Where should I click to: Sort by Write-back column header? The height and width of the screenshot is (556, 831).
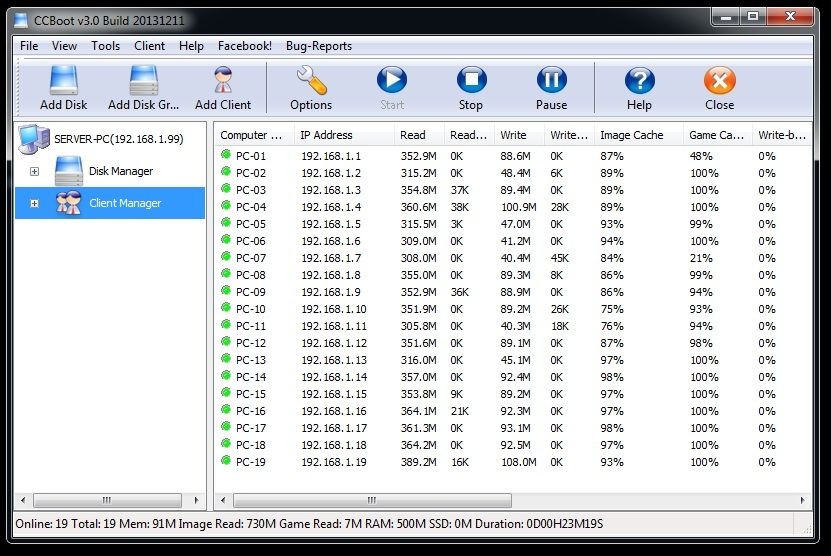tap(782, 135)
